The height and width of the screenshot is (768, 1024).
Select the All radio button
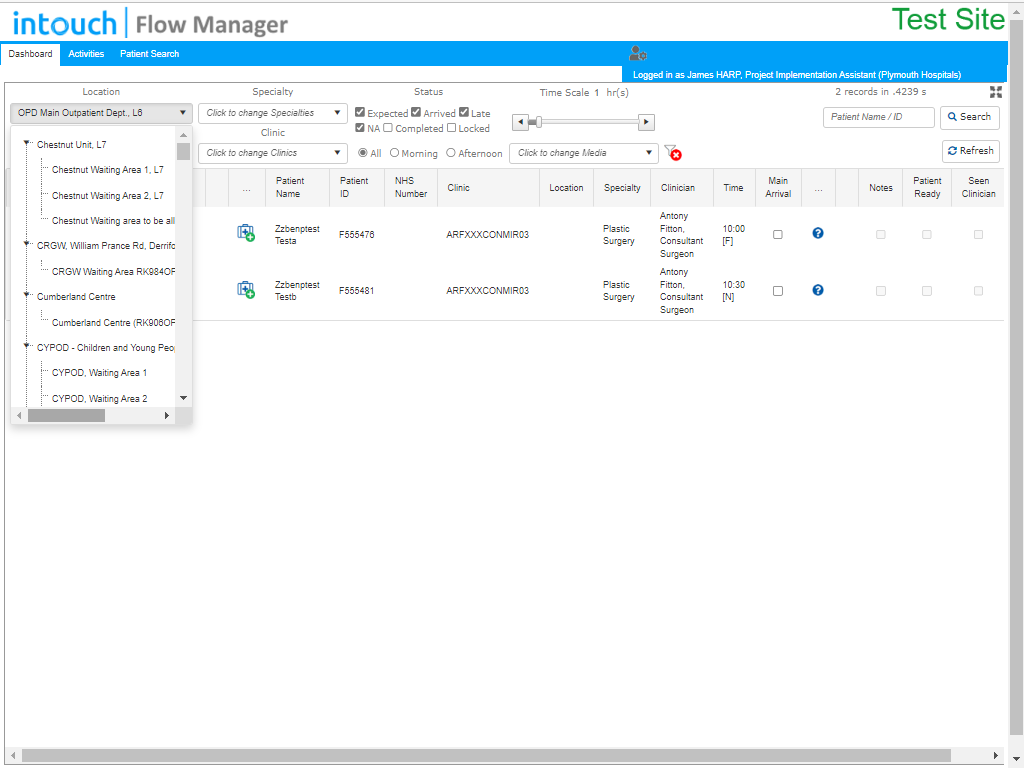tap(362, 153)
